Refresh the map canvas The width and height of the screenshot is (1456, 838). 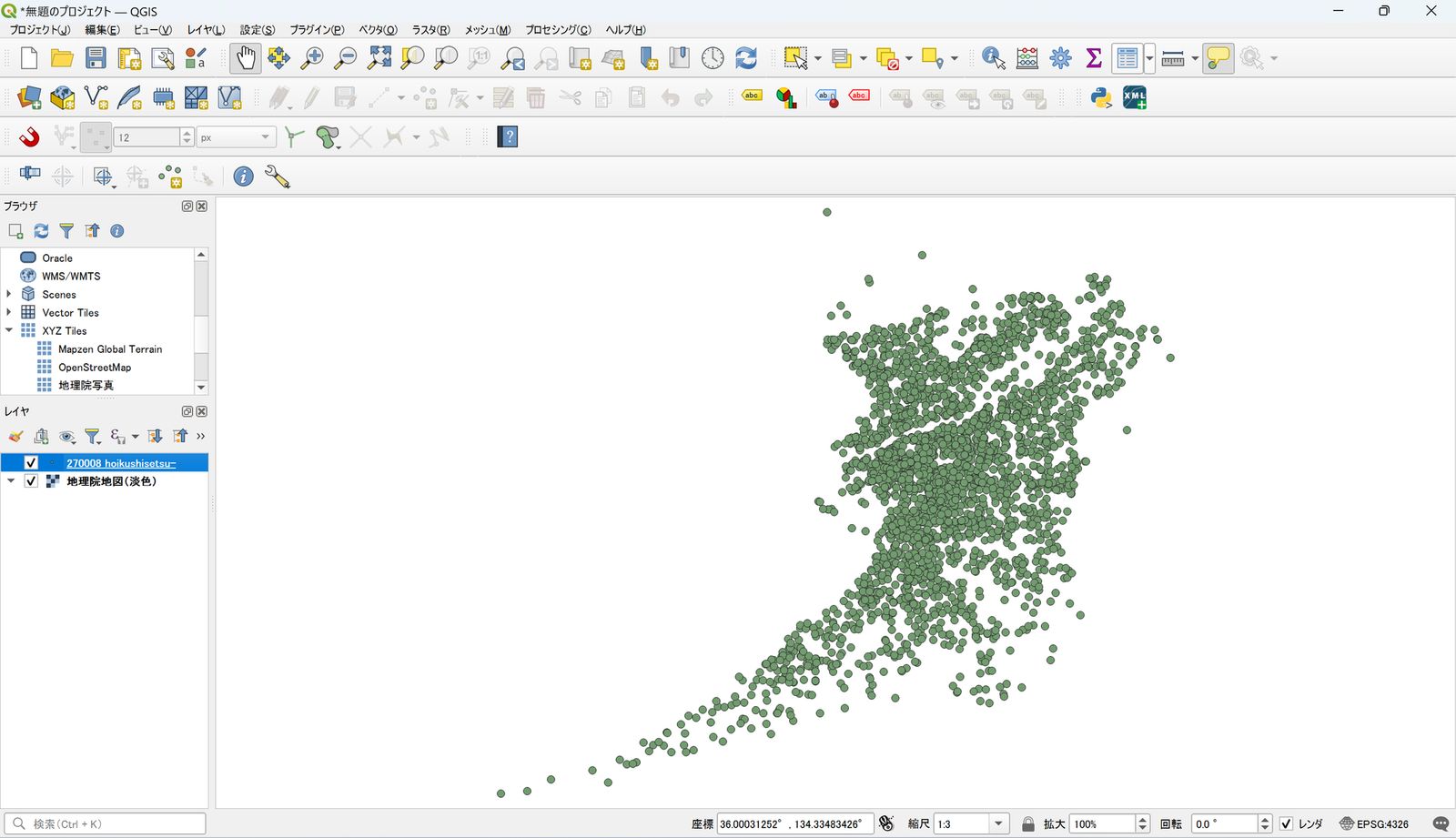(746, 58)
